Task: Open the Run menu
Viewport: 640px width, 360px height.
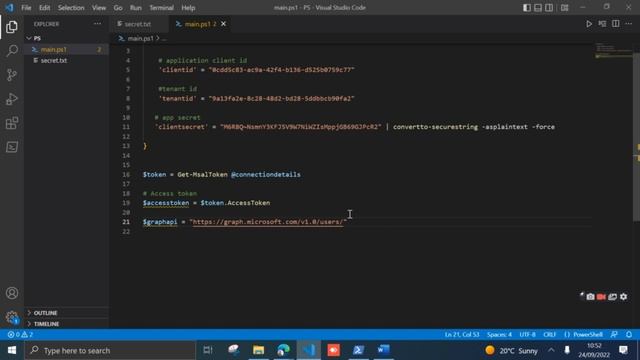Action: click(x=136, y=8)
